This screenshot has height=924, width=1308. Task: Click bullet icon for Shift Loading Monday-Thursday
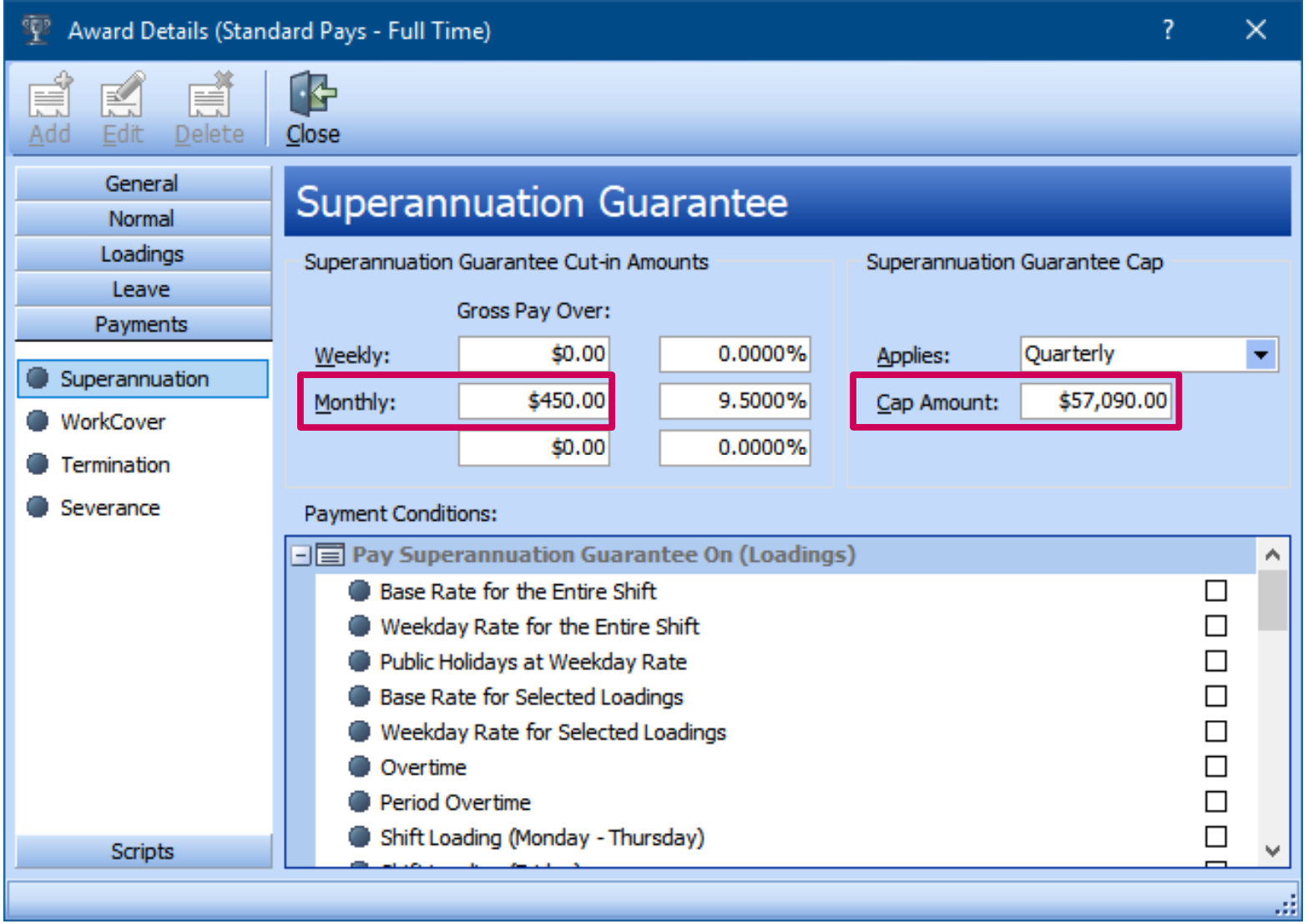tap(359, 836)
